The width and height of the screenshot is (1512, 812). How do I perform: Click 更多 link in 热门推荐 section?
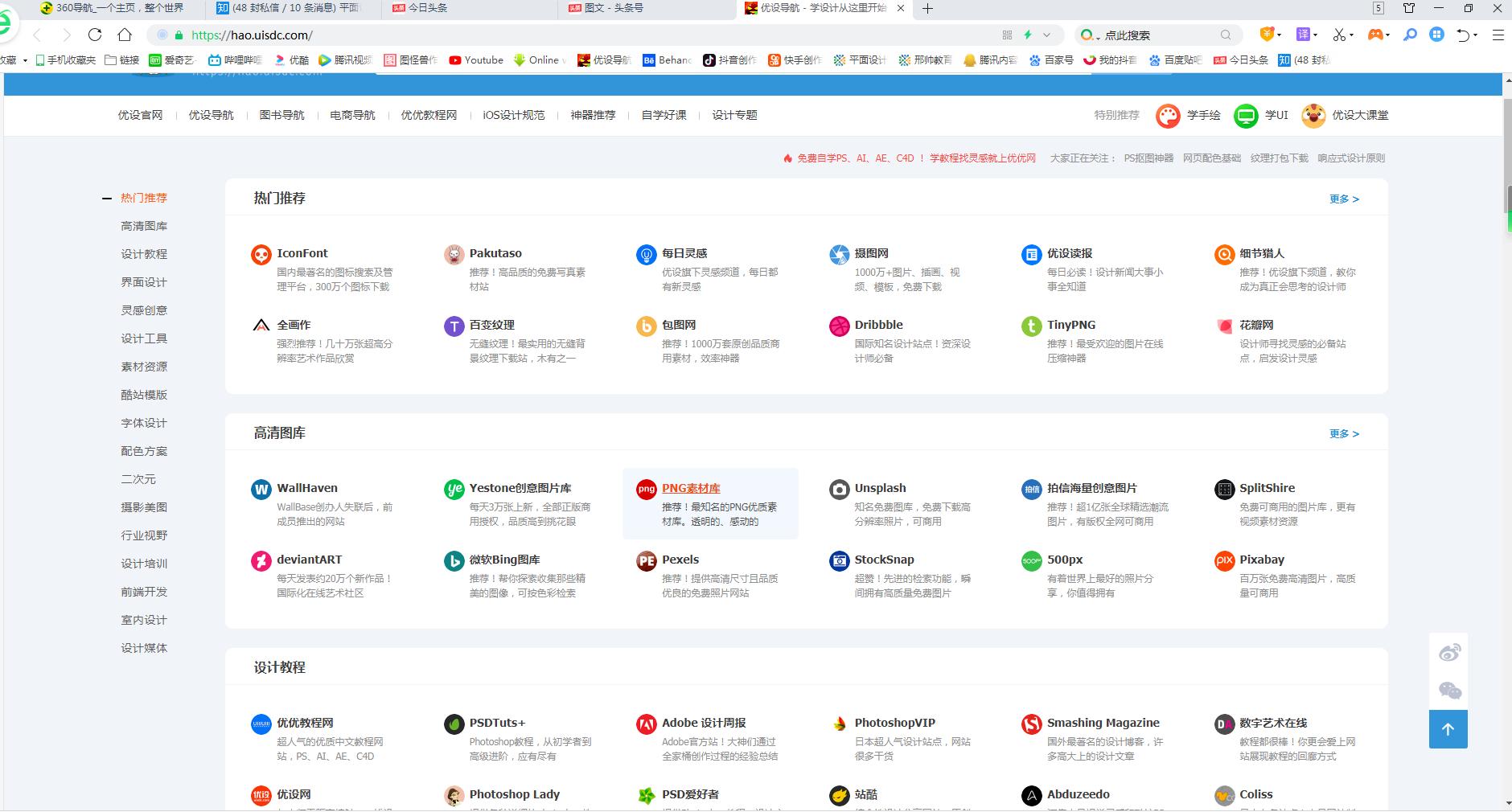pos(1343,199)
